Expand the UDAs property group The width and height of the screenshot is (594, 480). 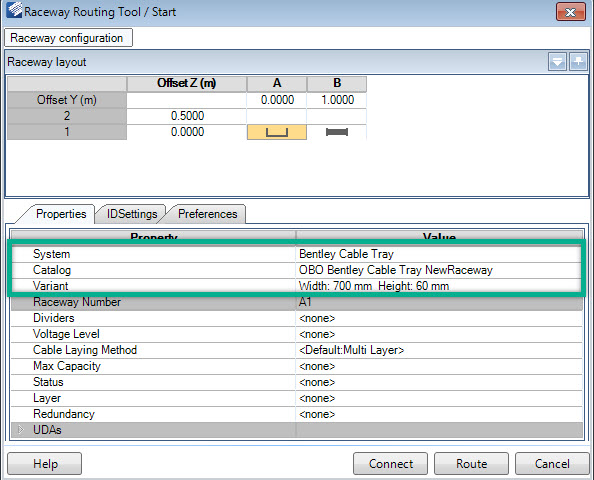(21, 430)
